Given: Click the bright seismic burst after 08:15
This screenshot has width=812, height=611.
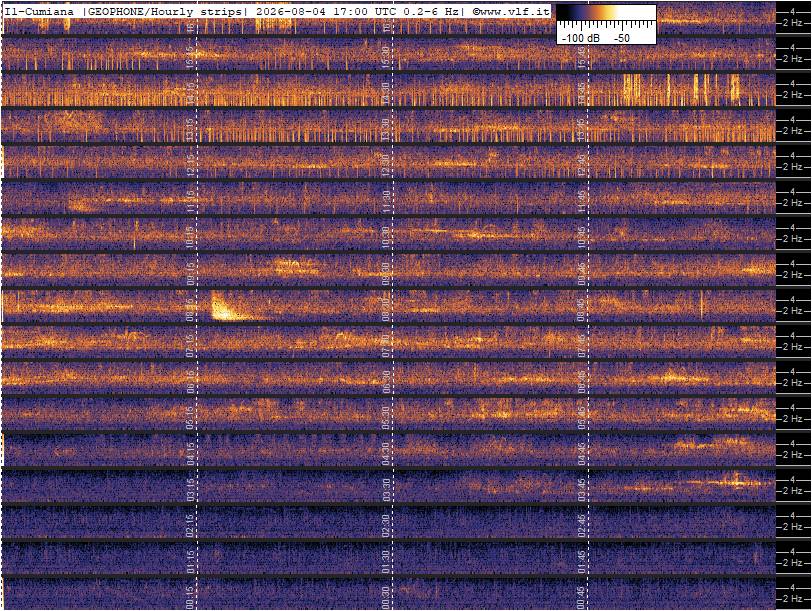Looking at the screenshot, I should pos(225,307).
